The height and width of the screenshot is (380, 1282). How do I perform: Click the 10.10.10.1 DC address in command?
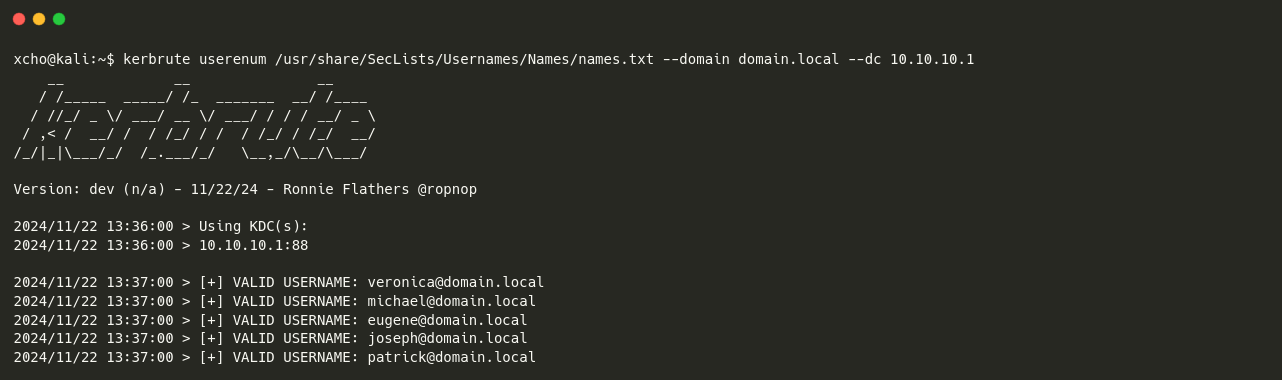932,59
